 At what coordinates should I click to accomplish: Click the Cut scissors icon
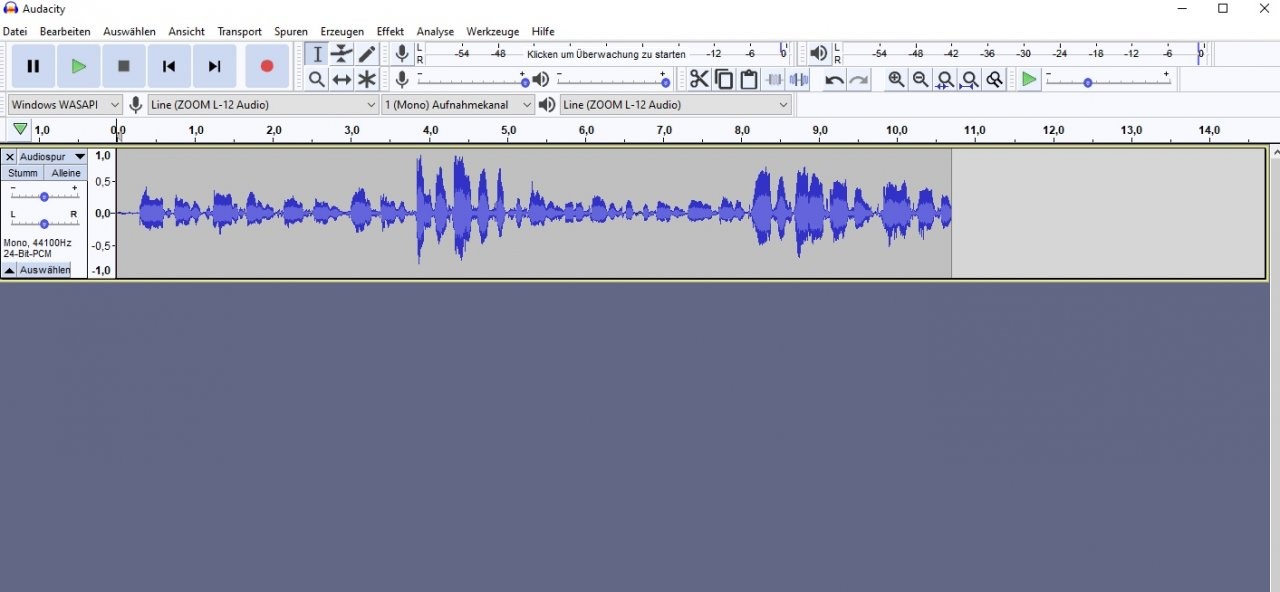699,80
